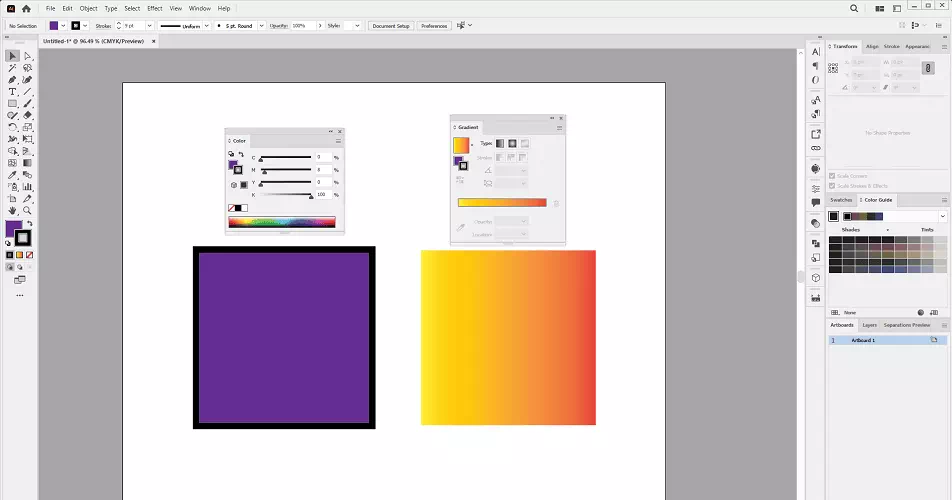This screenshot has height=500, width=952.
Task: Open fill color dropdown in control bar
Action: 63,25
